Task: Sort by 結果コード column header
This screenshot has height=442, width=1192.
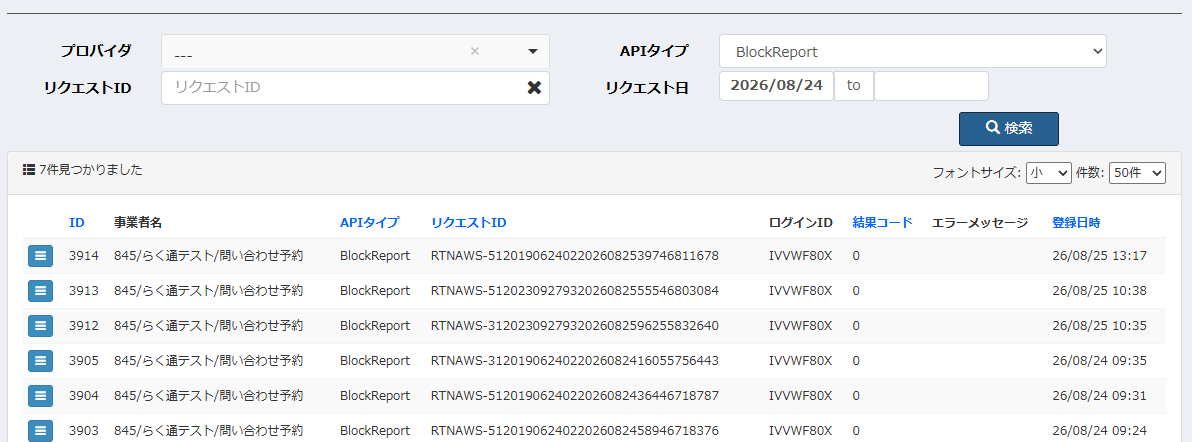Action: (882, 223)
